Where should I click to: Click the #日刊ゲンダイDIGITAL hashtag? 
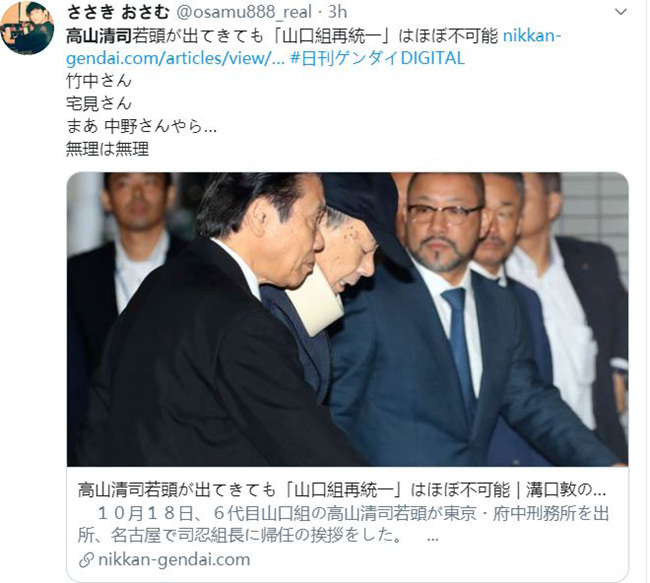(377, 58)
